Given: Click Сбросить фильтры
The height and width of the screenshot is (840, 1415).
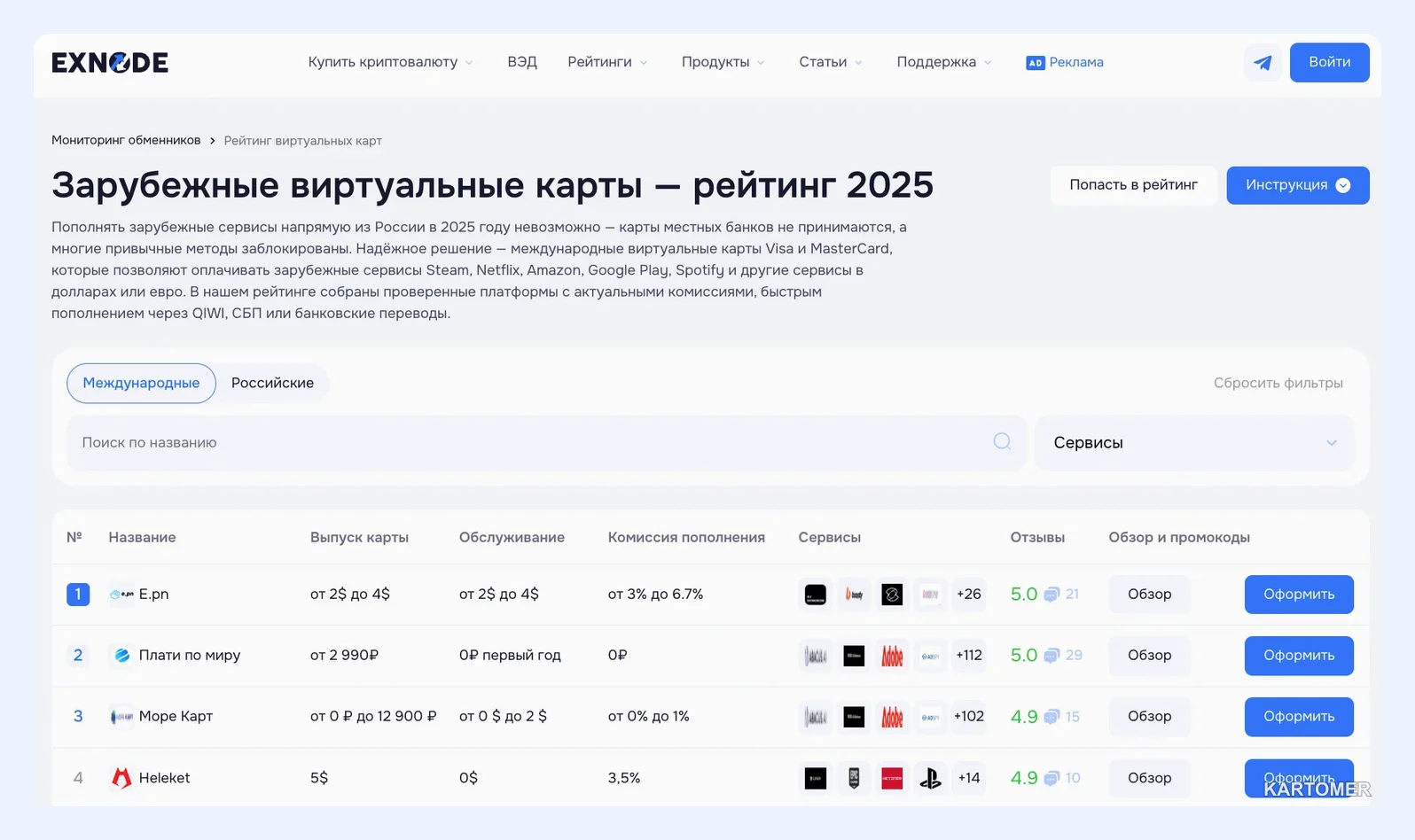Looking at the screenshot, I should click(x=1278, y=383).
